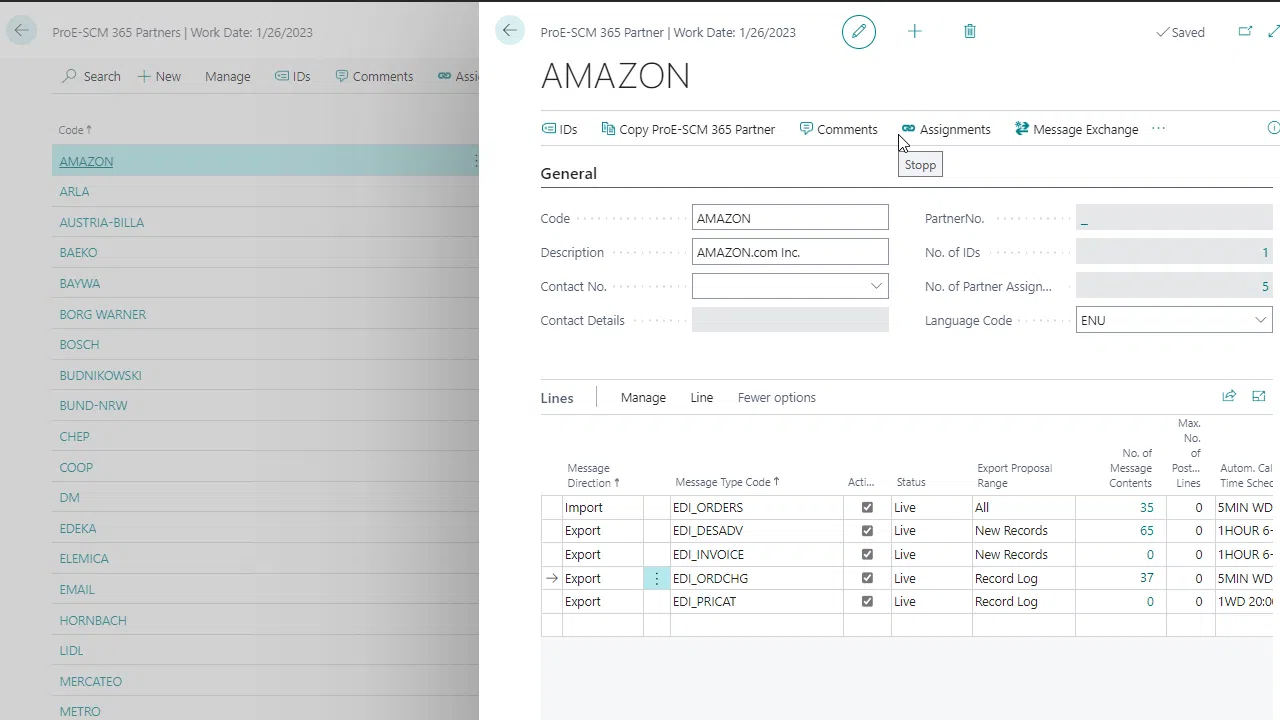Image resolution: width=1280 pixels, height=720 pixels.
Task: Click Fewer options in Lines
Action: 776,397
